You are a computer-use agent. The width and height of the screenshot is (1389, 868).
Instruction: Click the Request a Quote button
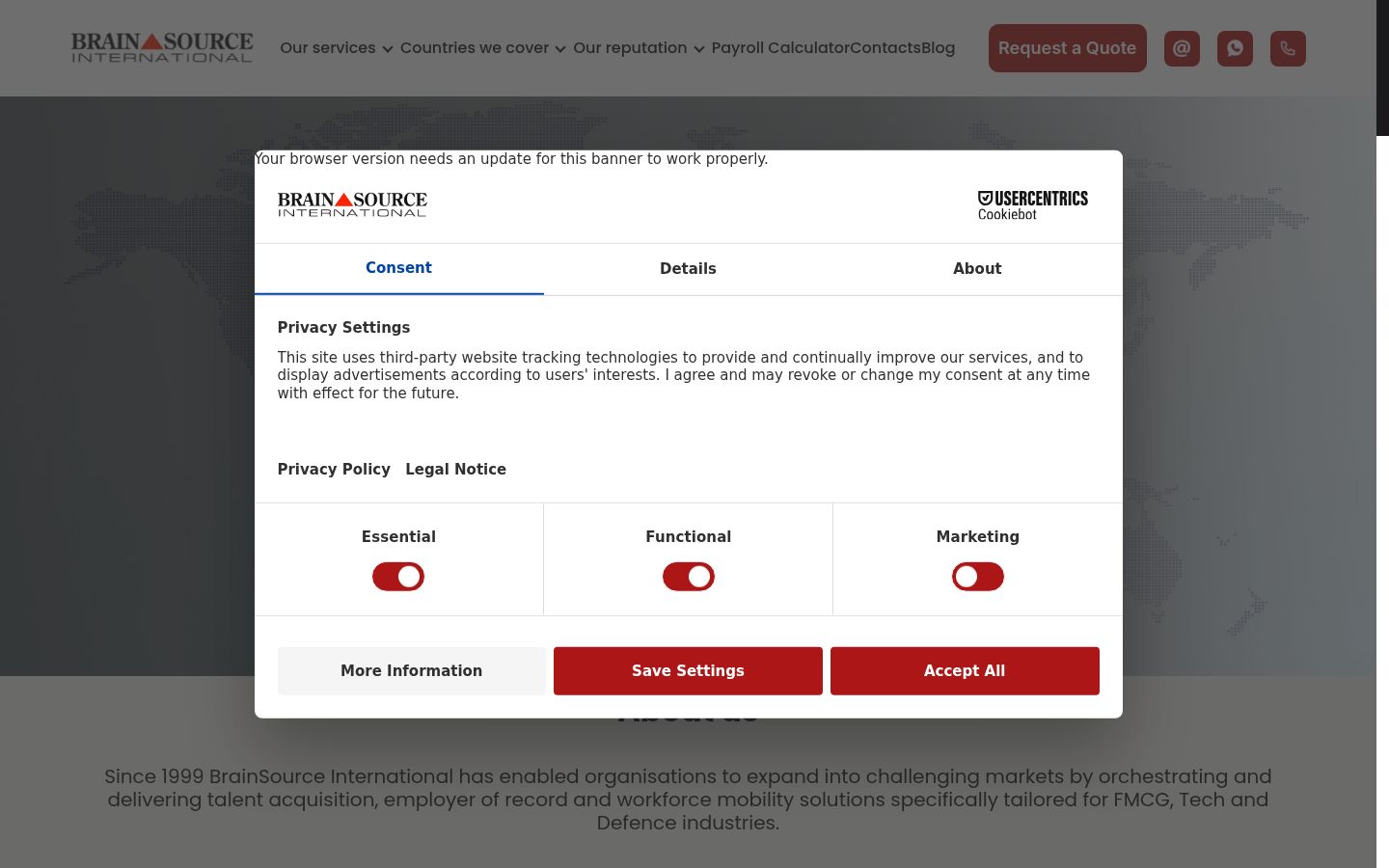click(x=1067, y=48)
